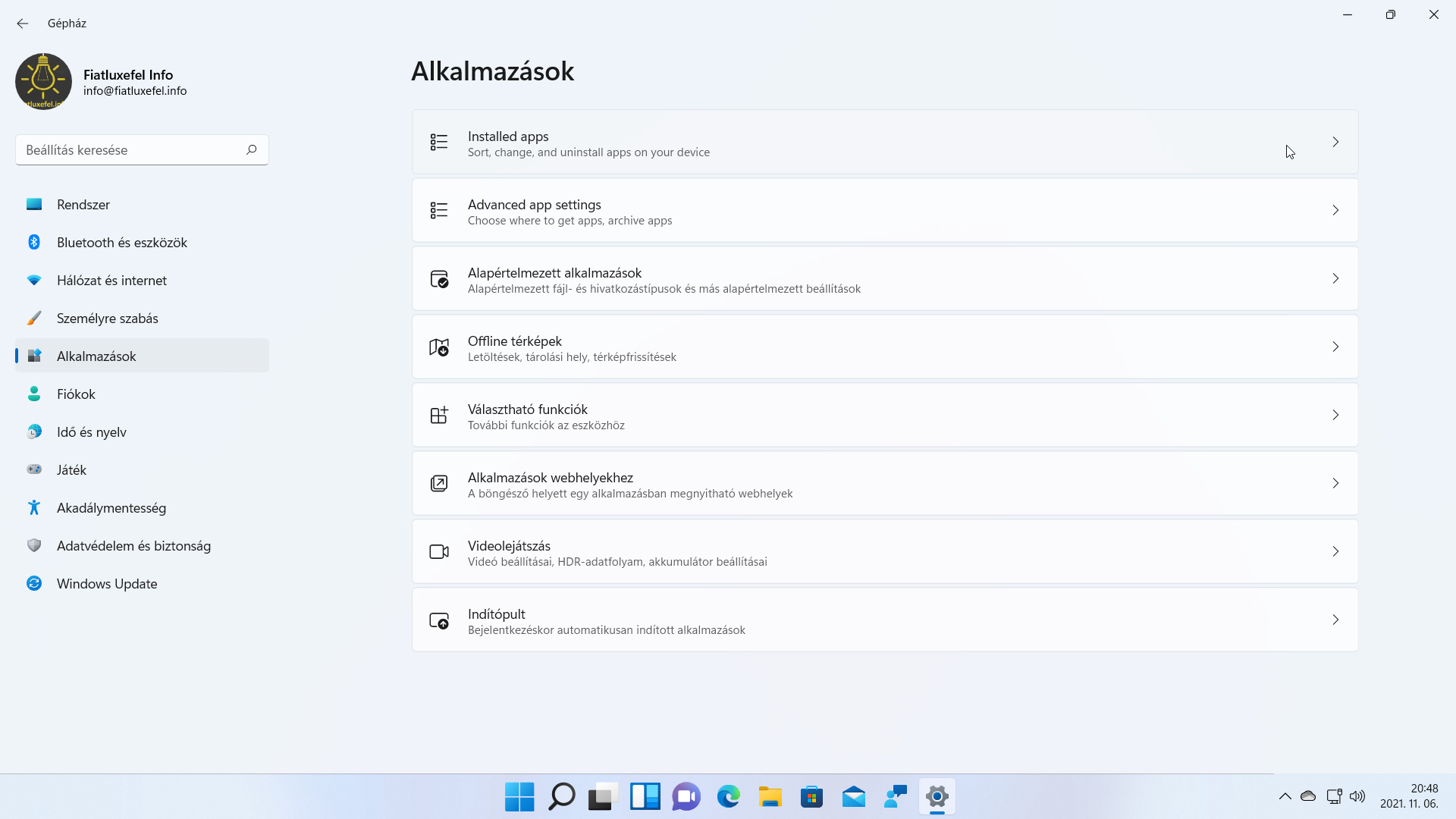1456x819 pixels.
Task: Expand Alkalmazások webhelyekhez chevron
Action: pyautogui.click(x=1335, y=483)
